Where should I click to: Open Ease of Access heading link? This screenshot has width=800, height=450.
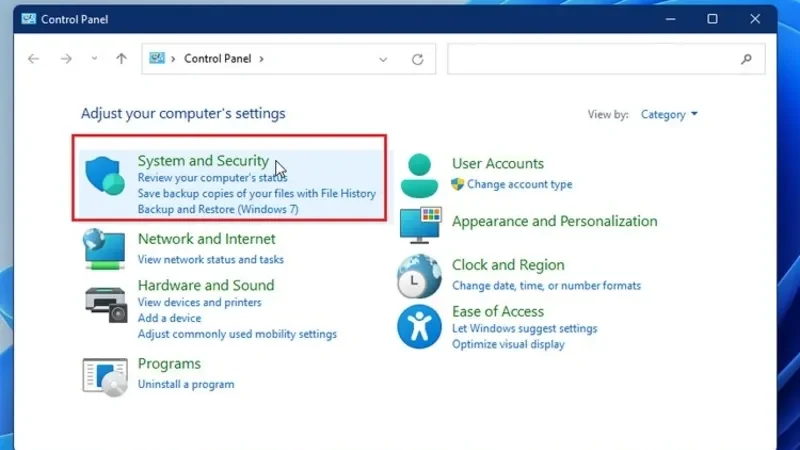[x=498, y=311]
